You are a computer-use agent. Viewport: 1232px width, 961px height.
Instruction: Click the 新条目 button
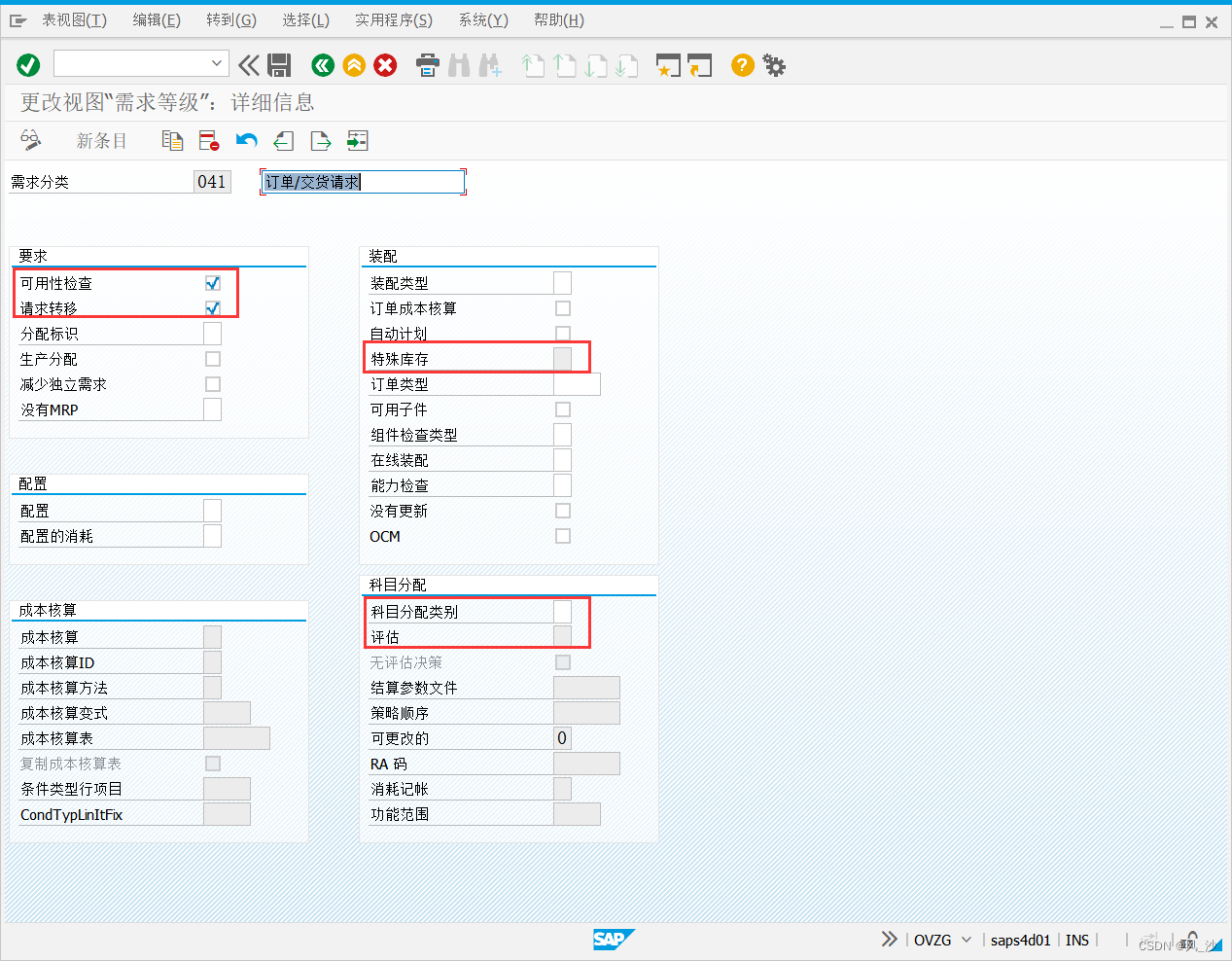[101, 140]
